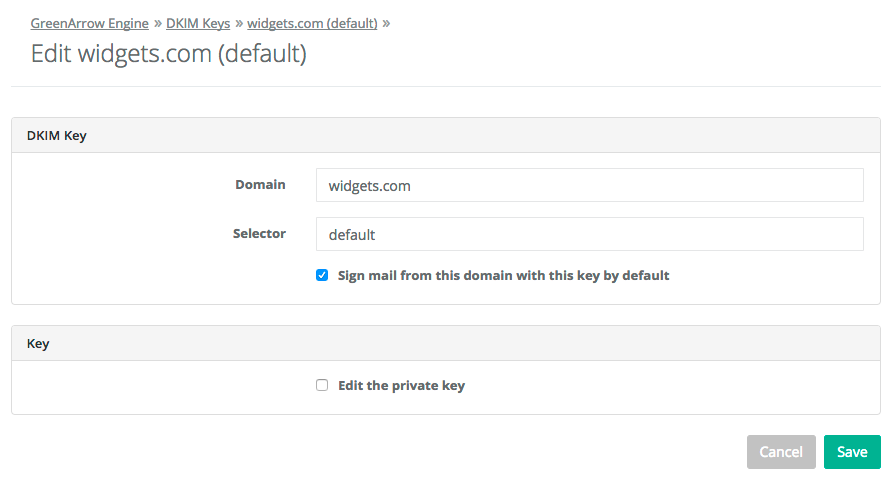Open the GreenArrow Engine breadcrumb link
This screenshot has height=480, width=888.
click(90, 22)
